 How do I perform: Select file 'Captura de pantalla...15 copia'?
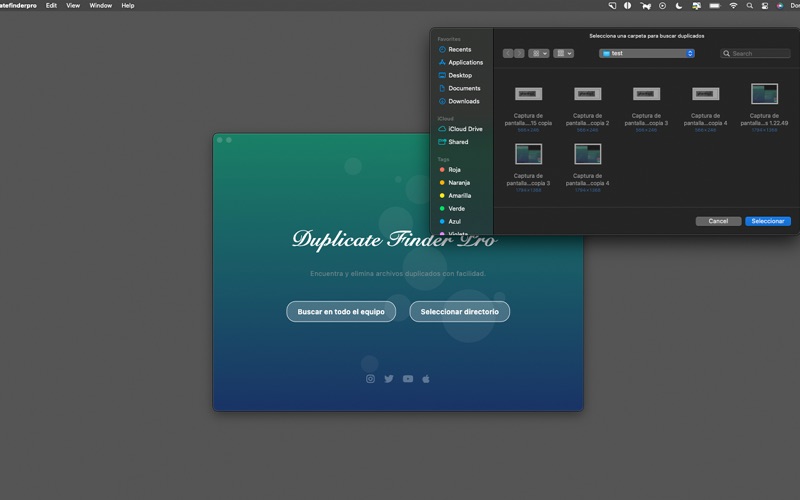point(529,107)
